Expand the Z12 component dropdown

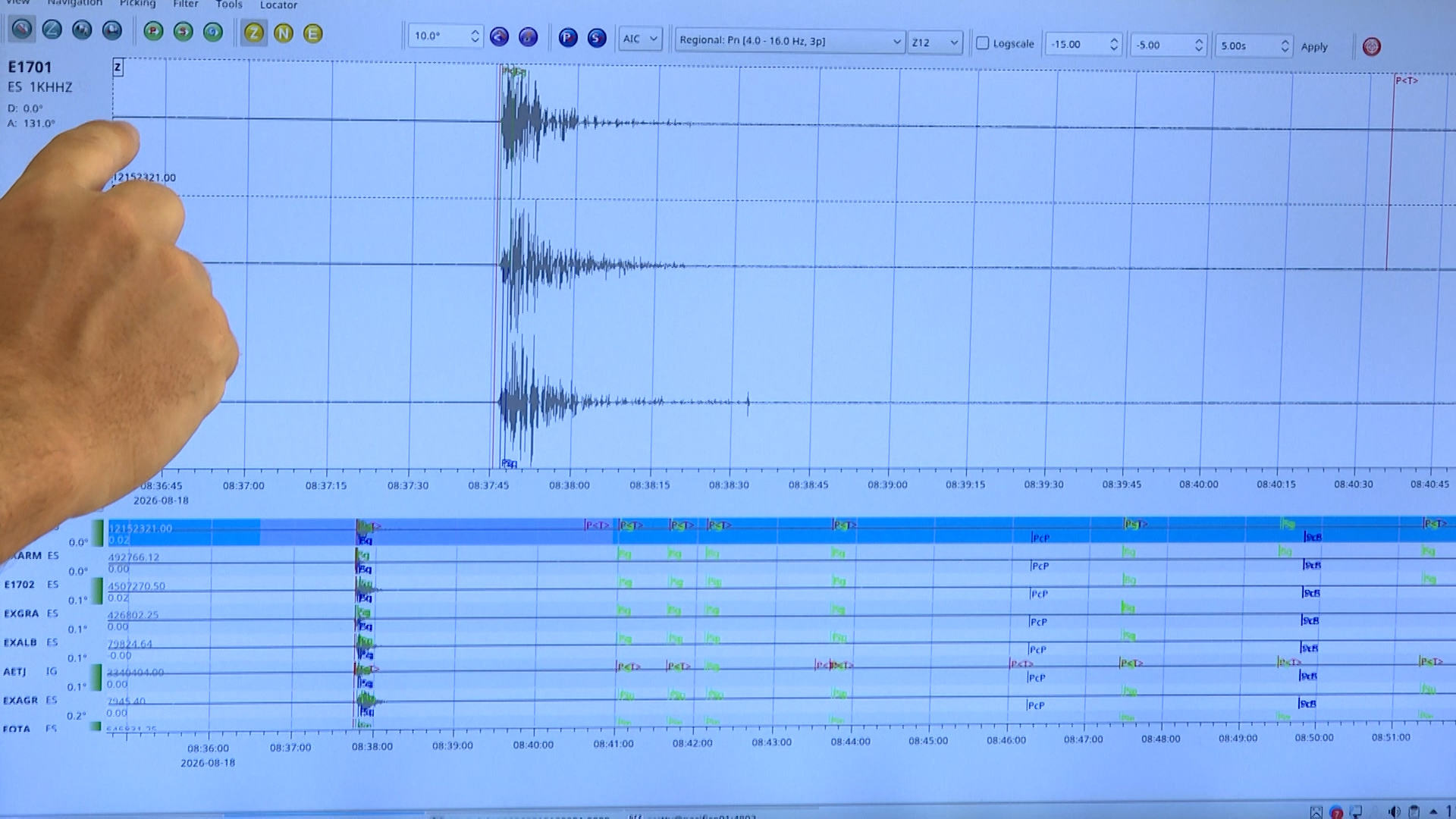coord(936,42)
